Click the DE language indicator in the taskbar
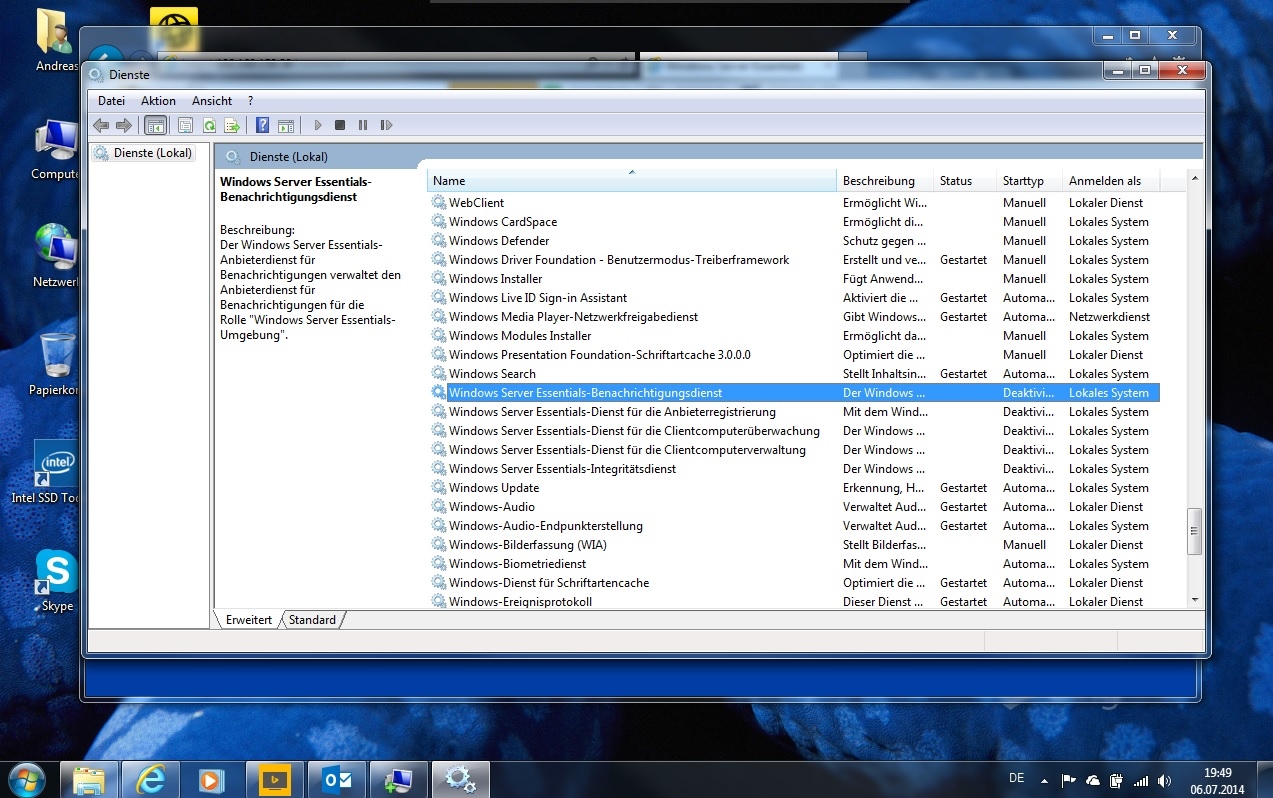Image resolution: width=1273 pixels, height=798 pixels. tap(1017, 778)
